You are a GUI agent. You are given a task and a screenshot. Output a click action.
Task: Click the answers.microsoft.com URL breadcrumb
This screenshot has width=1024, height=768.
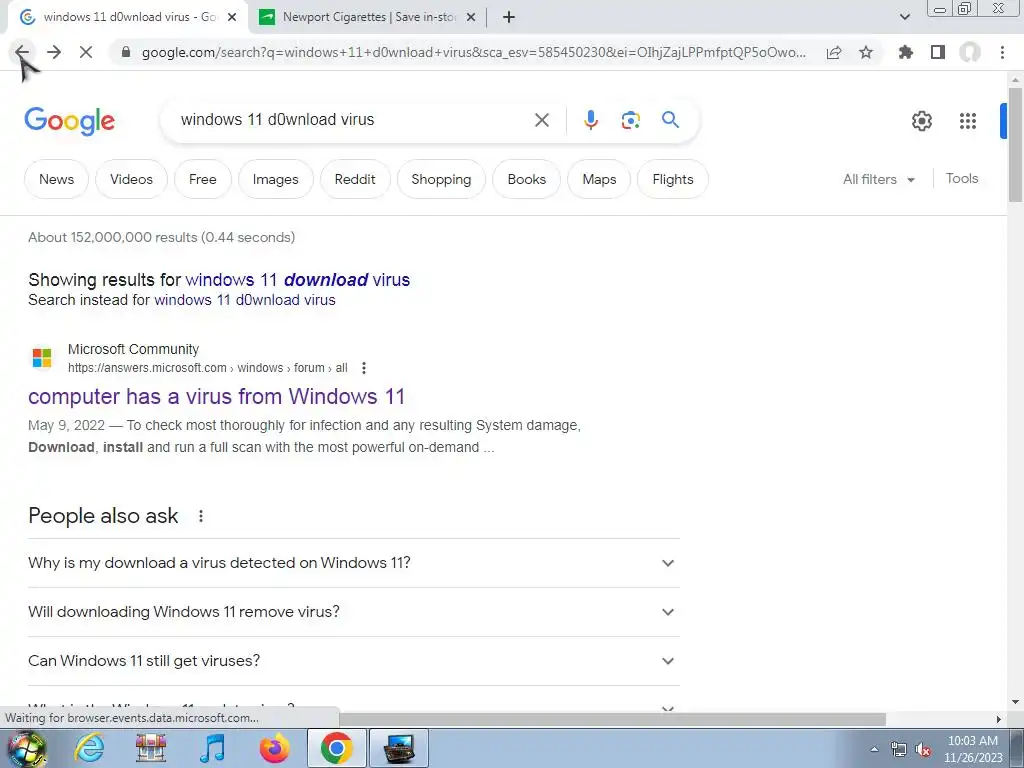coord(208,368)
